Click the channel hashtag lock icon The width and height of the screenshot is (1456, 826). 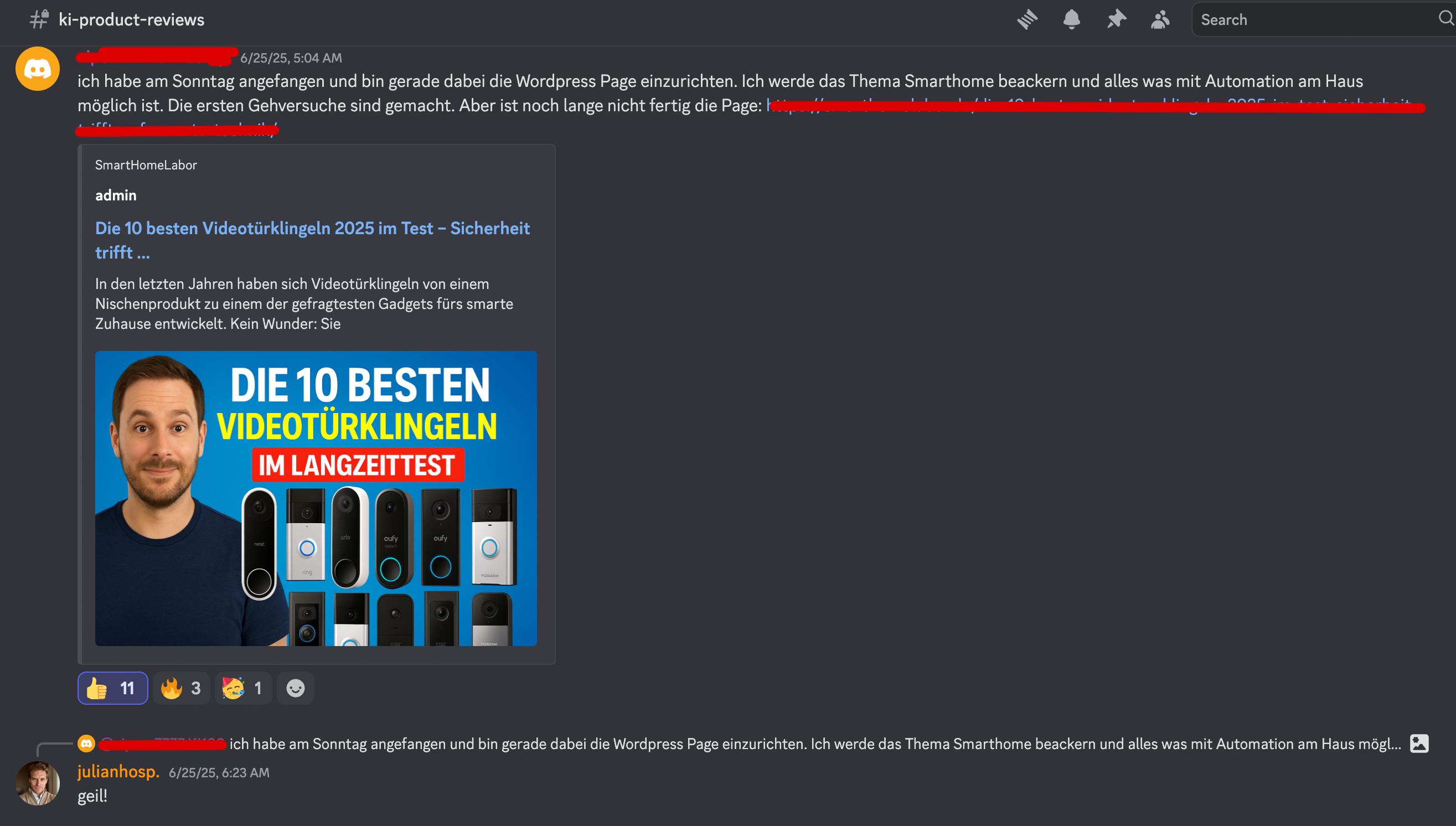point(39,19)
